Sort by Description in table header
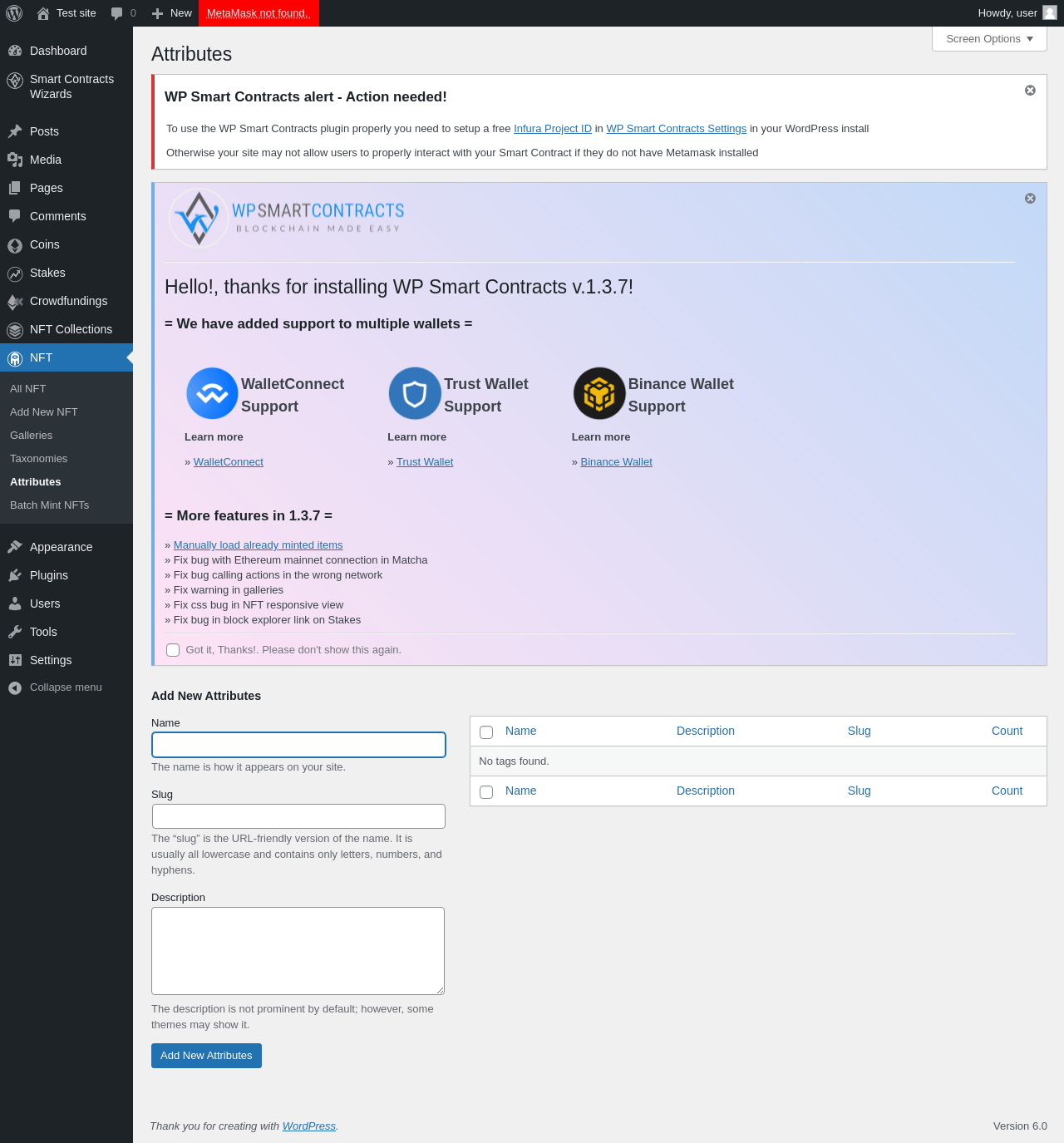 706,731
